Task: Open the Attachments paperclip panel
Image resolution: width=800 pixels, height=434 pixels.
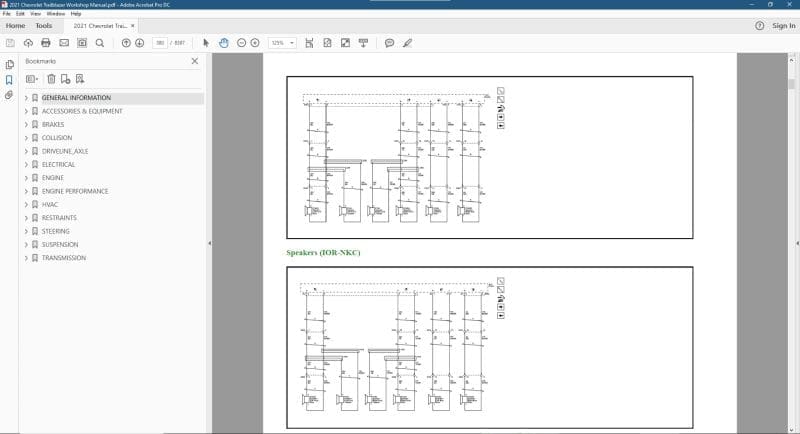Action: [9, 95]
